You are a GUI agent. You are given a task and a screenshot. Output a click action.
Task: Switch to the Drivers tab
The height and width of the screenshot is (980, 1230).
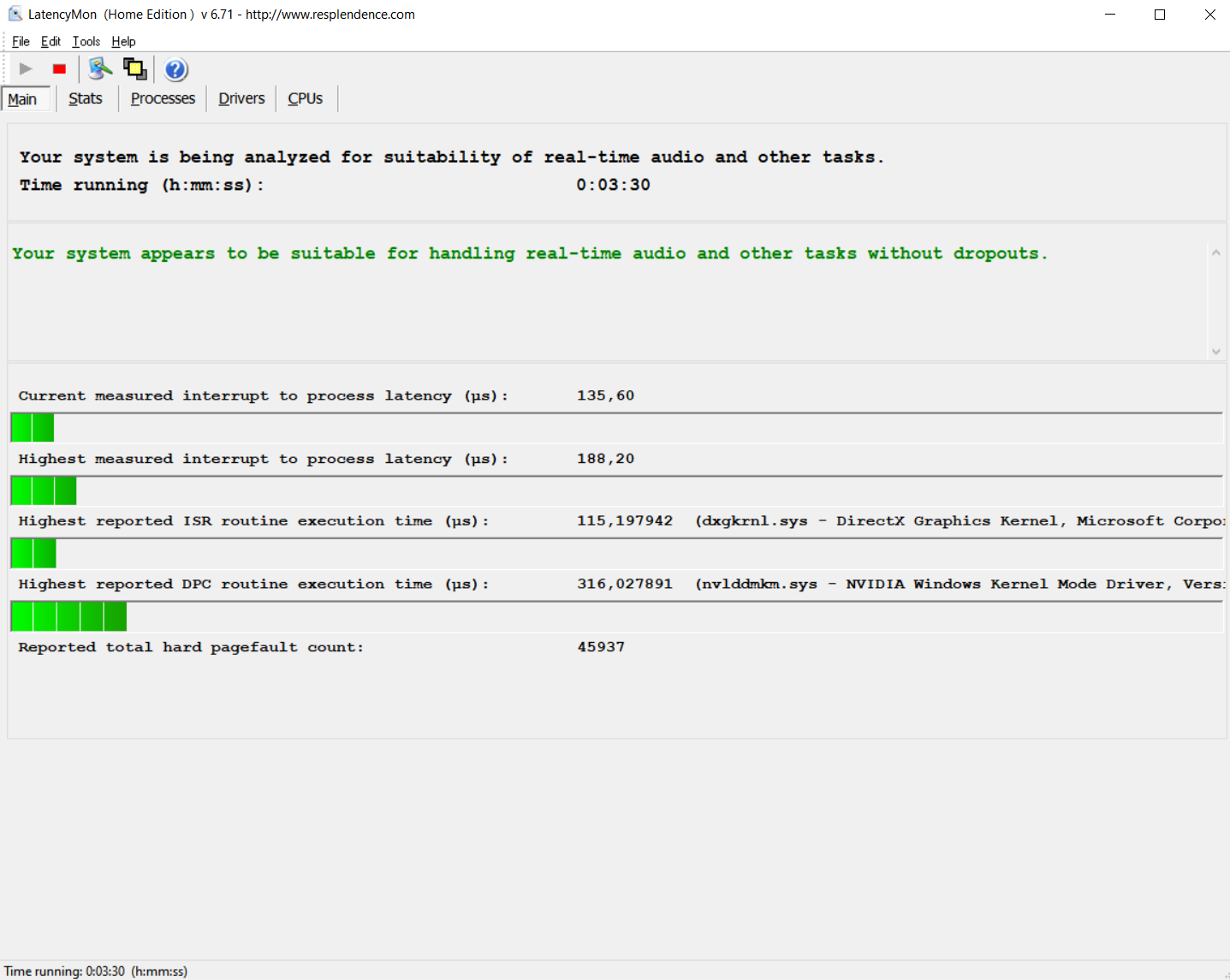click(x=241, y=98)
